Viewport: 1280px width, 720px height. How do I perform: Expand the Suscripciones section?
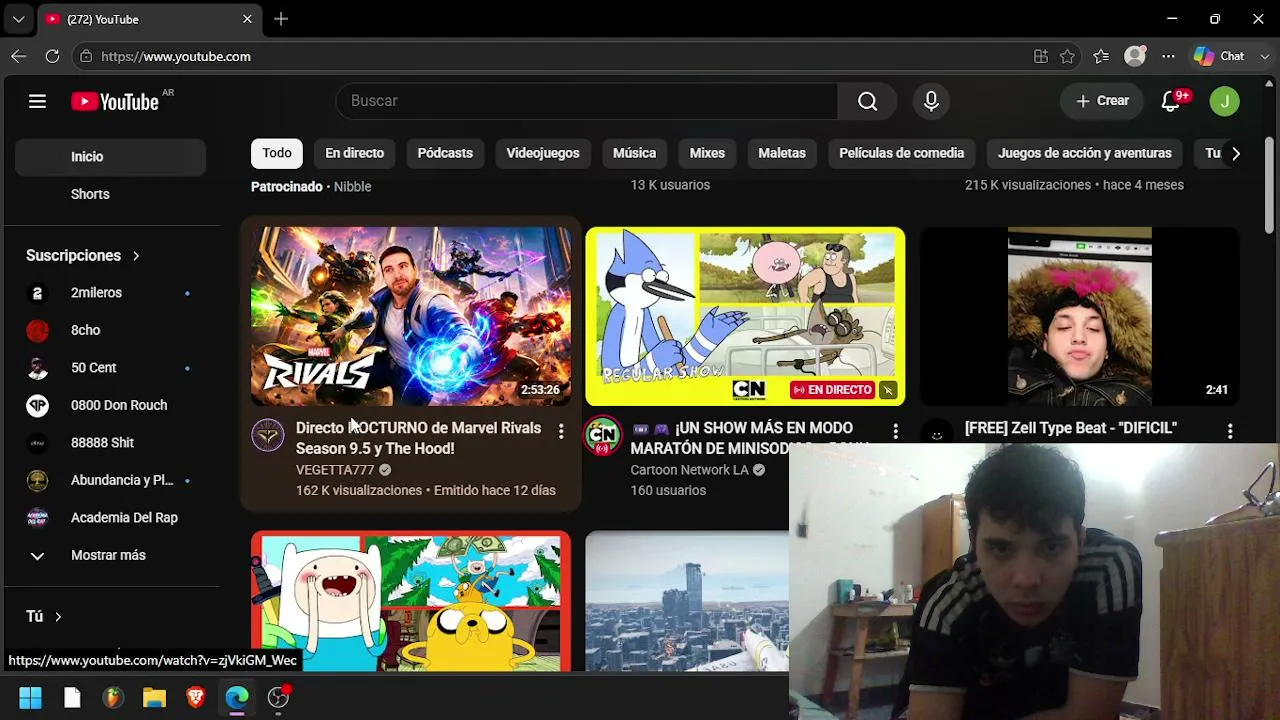83,255
